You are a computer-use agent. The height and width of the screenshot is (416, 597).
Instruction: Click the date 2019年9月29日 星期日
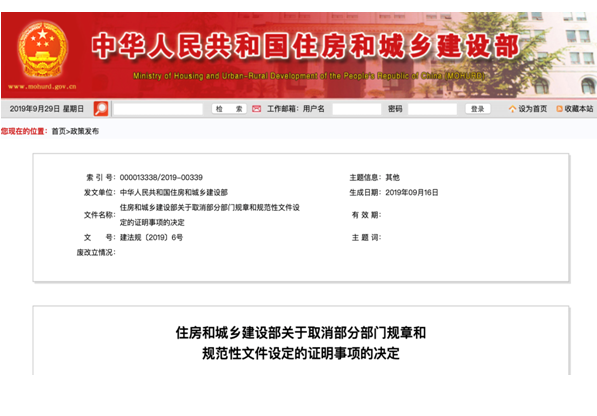click(46, 109)
